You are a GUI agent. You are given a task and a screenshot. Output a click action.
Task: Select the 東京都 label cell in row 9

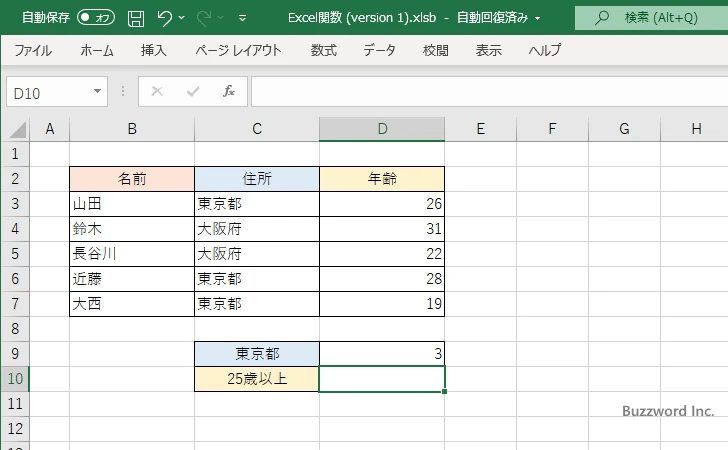tap(257, 354)
